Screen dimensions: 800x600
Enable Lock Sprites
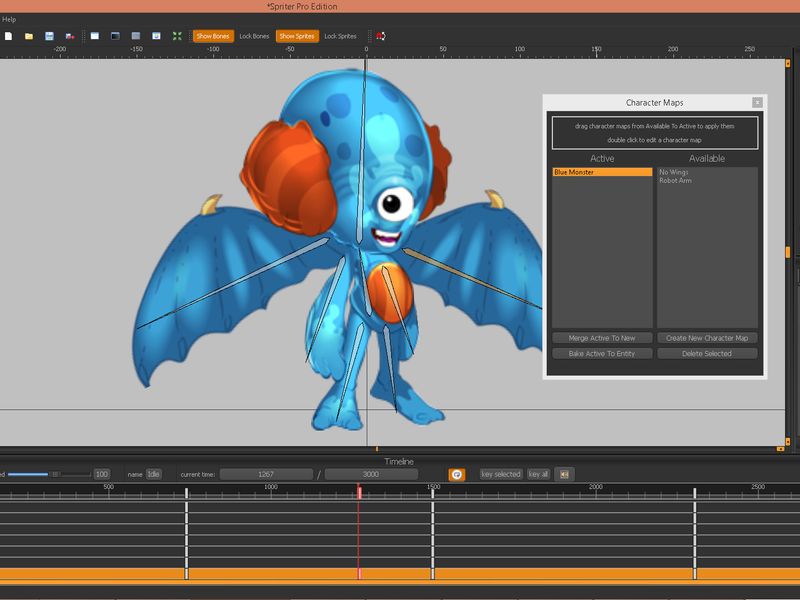tap(340, 36)
